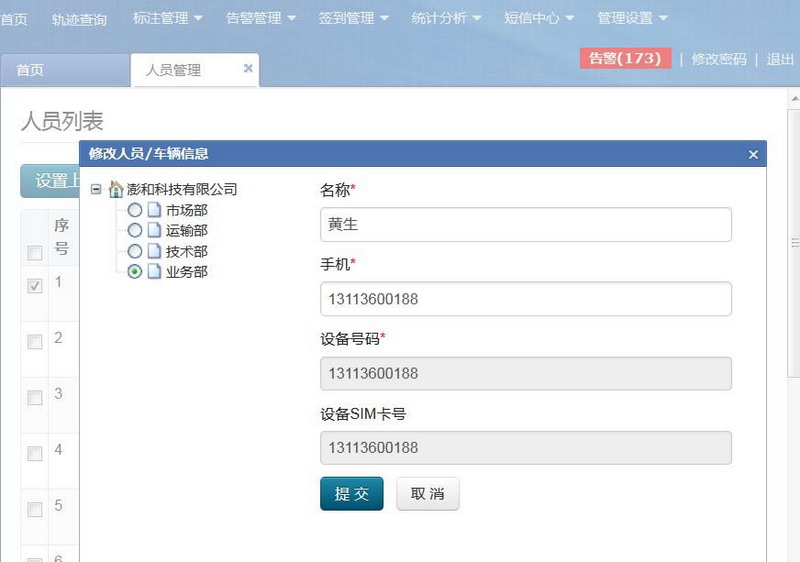Click the company home icon in tree

pyautogui.click(x=116, y=189)
